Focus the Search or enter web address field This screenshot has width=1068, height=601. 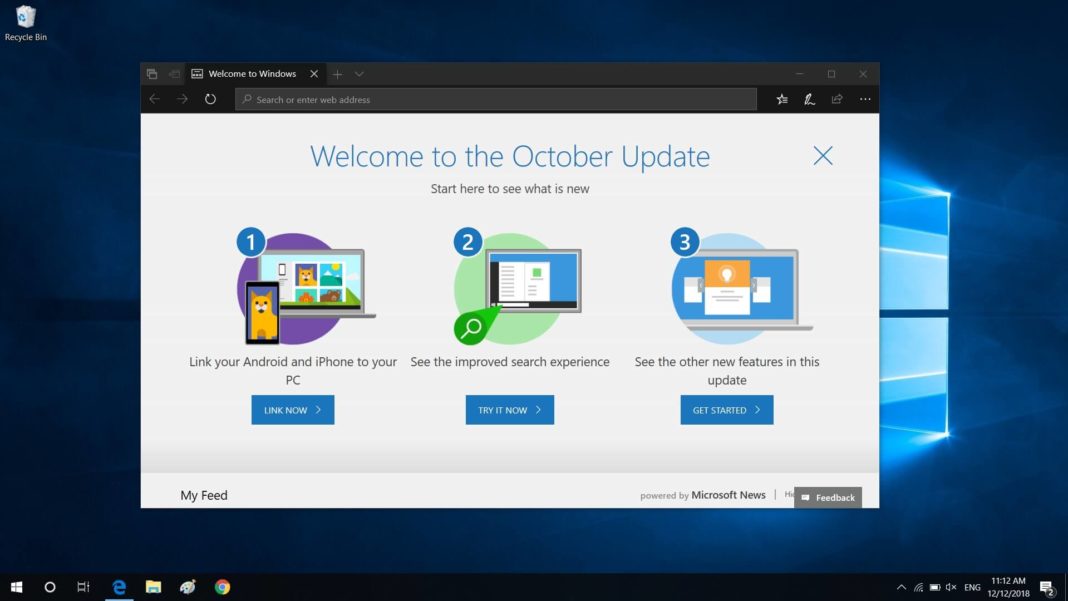[495, 99]
